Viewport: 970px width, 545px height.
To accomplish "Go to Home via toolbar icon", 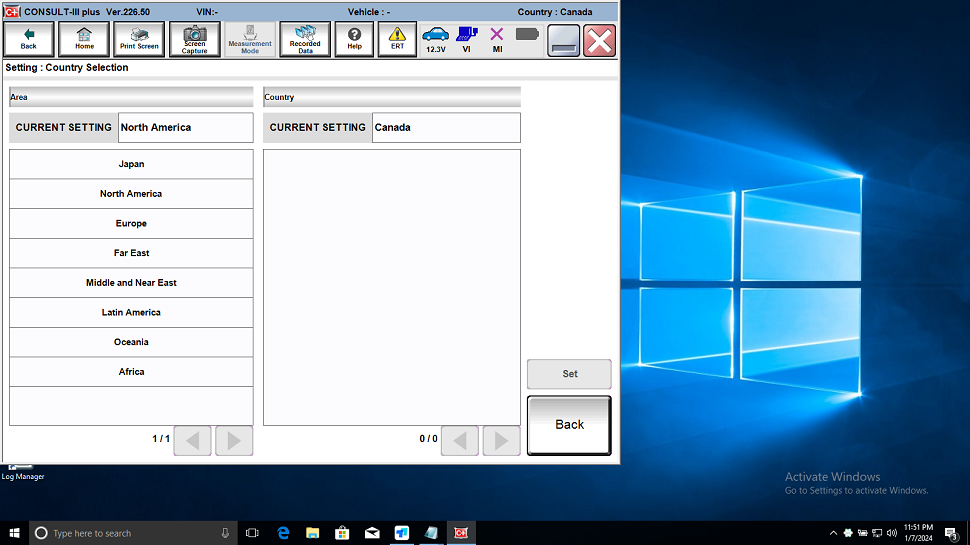I will (84, 40).
